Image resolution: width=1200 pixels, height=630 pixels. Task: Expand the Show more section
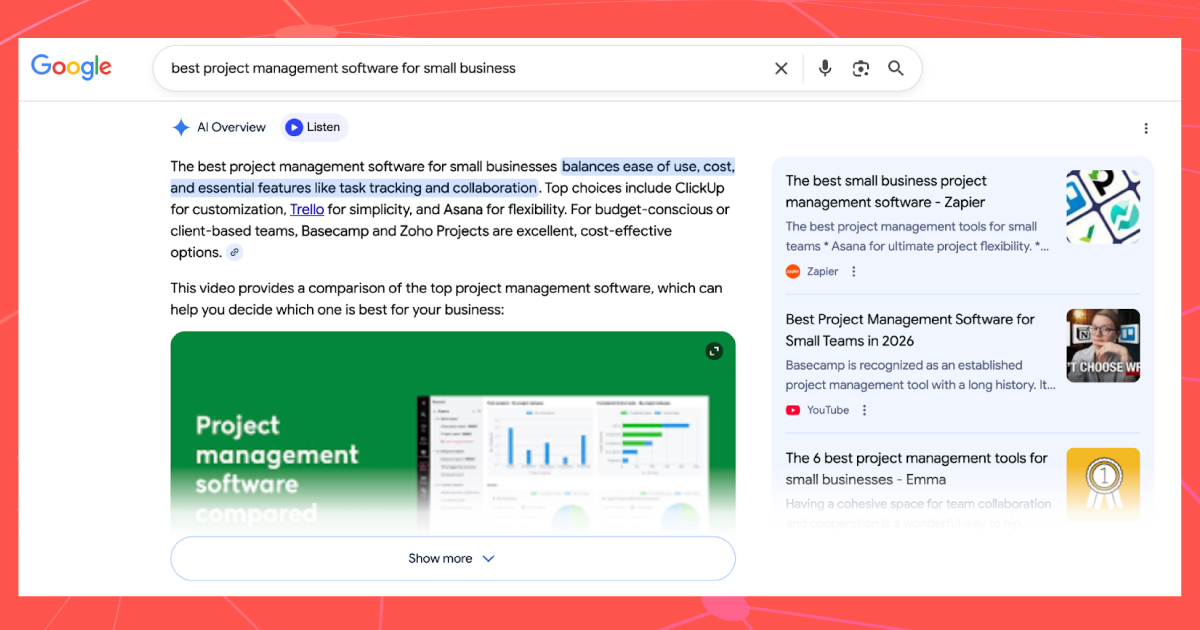click(440, 558)
